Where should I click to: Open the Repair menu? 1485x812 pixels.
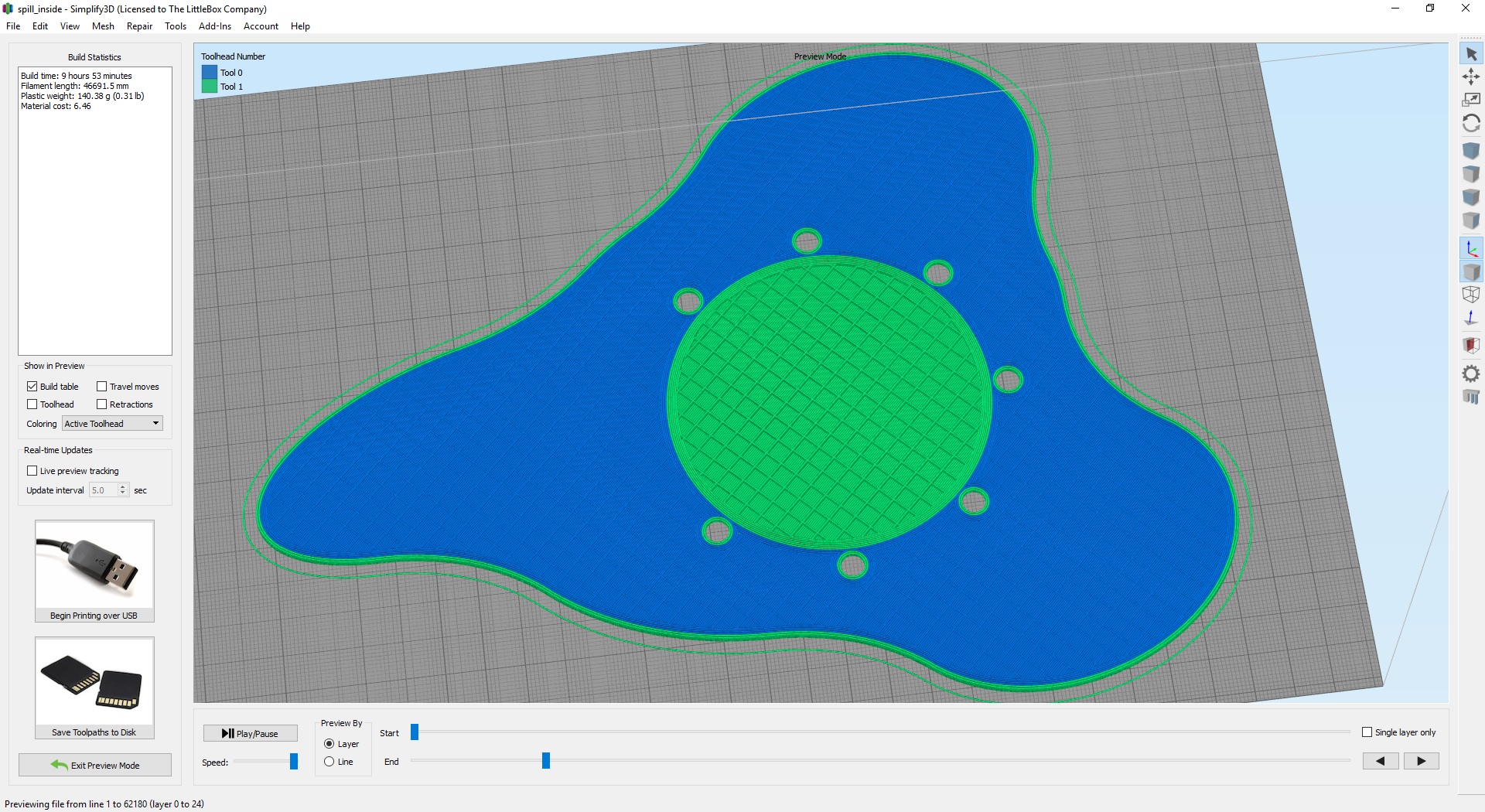[x=139, y=26]
